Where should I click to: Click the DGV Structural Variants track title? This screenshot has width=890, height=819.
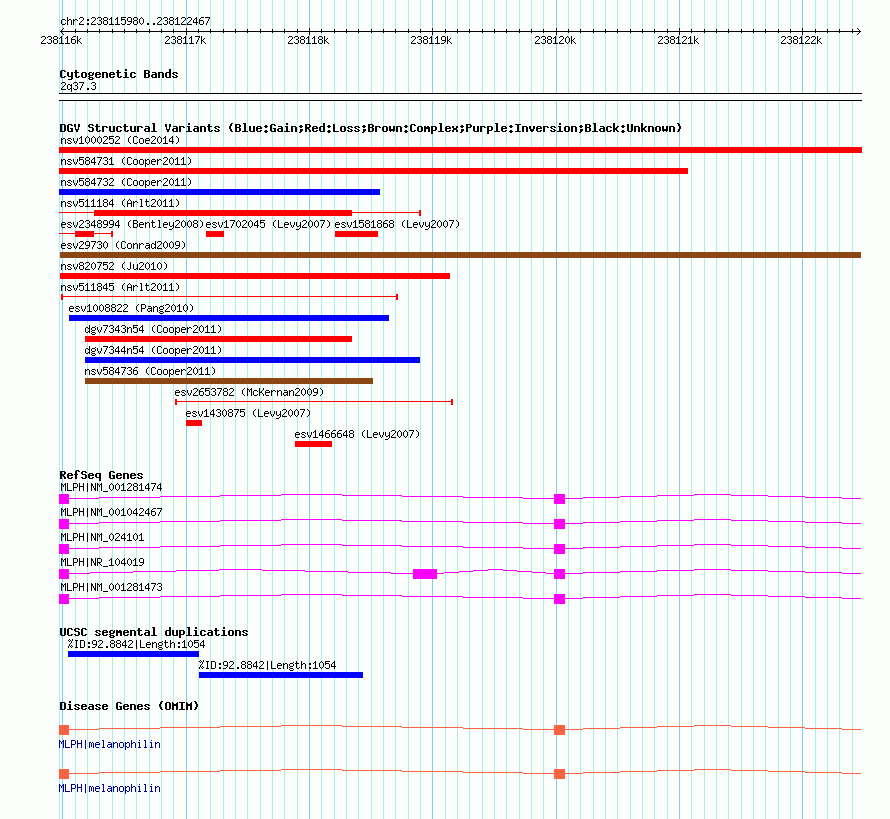click(371, 128)
